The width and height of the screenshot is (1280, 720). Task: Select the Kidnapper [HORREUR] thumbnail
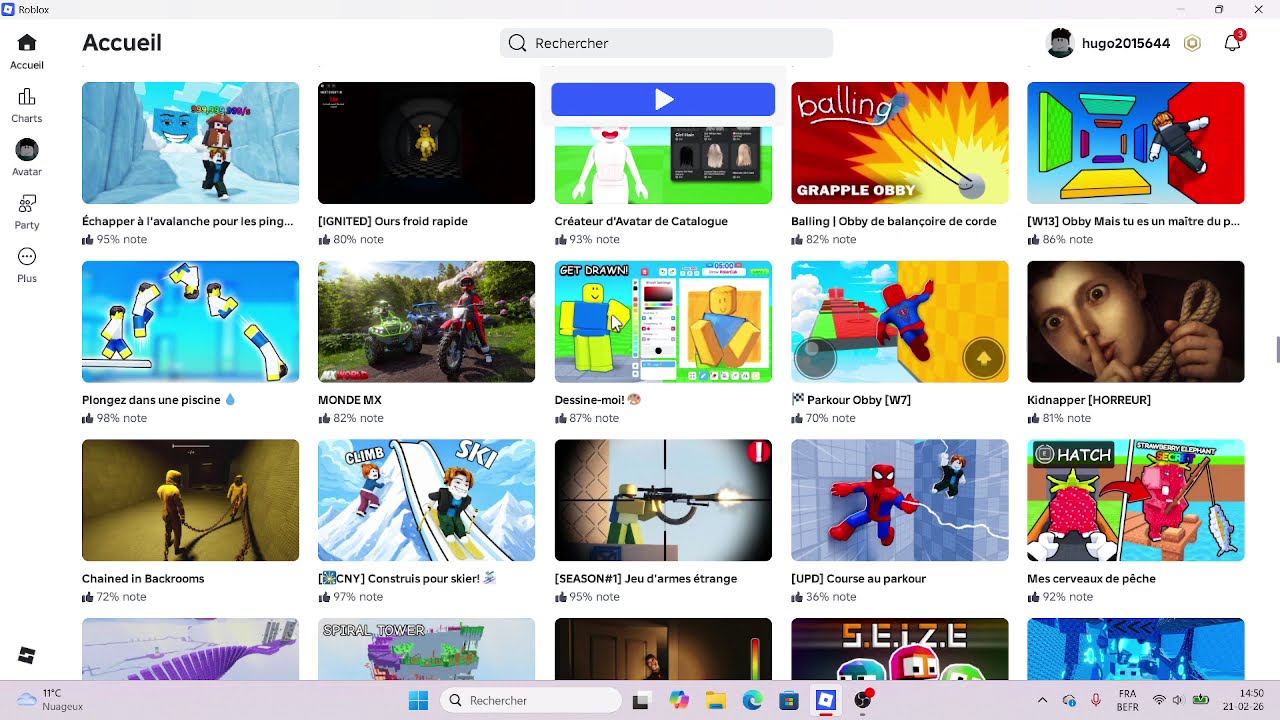pos(1136,322)
